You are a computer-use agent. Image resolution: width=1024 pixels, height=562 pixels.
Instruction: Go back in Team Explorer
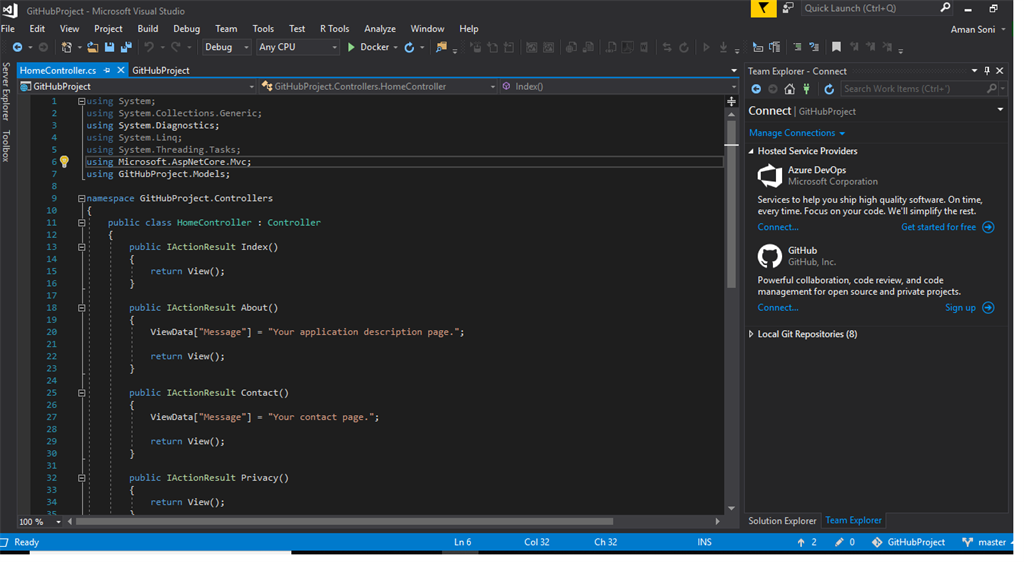756,89
